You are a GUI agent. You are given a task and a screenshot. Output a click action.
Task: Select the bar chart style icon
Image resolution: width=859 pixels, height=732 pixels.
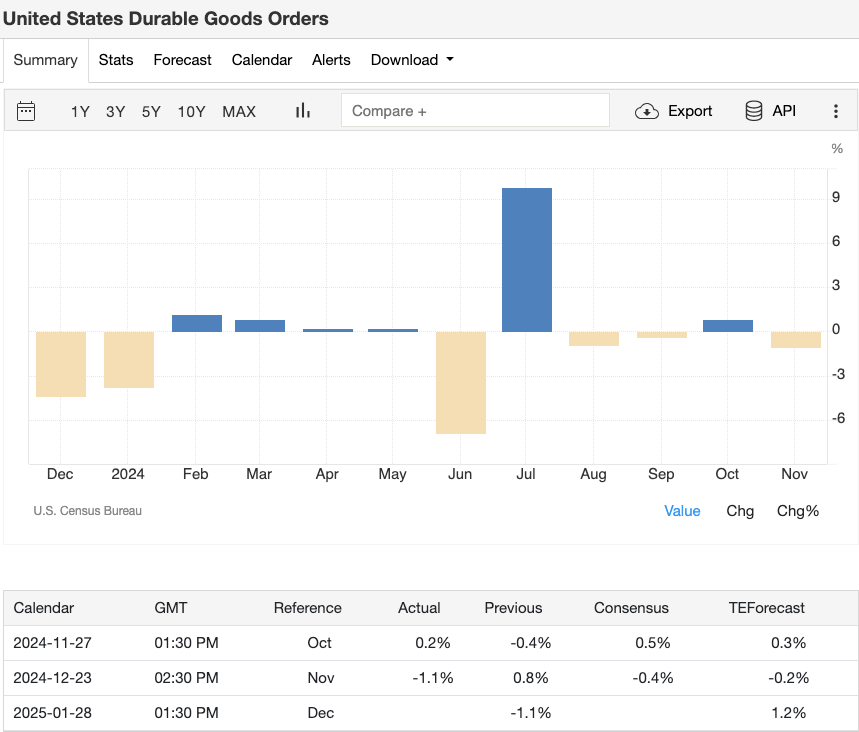[x=303, y=111]
